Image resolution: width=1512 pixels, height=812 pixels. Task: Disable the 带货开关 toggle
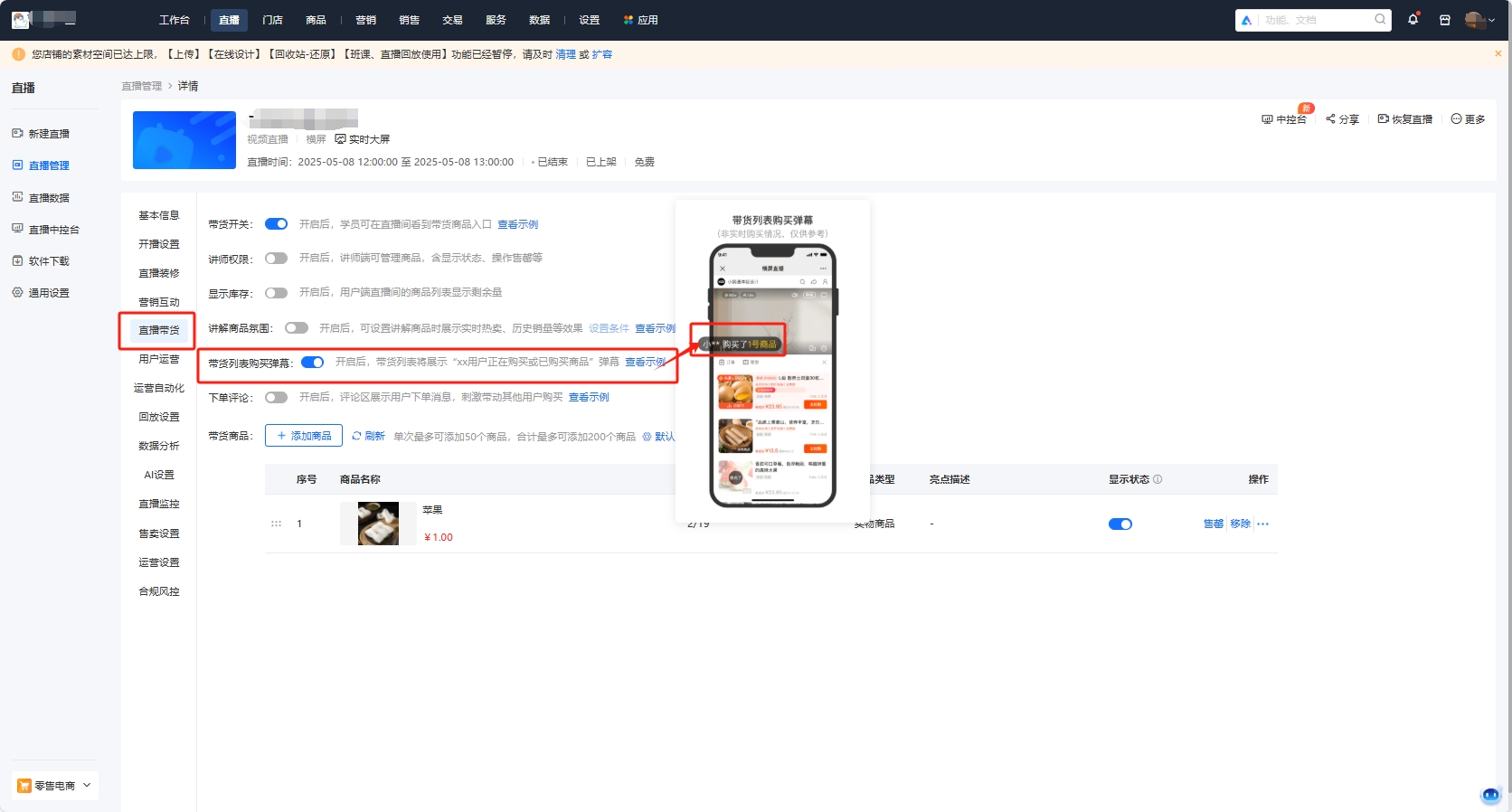[276, 224]
